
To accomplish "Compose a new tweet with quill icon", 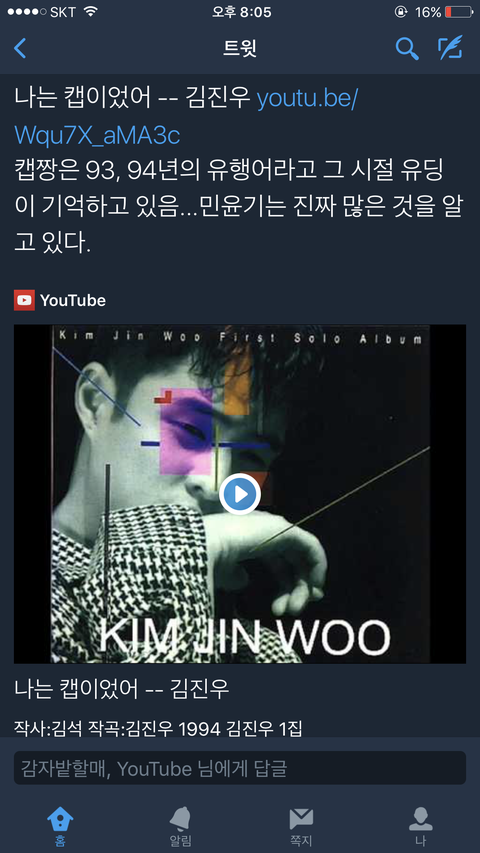I will pos(451,48).
